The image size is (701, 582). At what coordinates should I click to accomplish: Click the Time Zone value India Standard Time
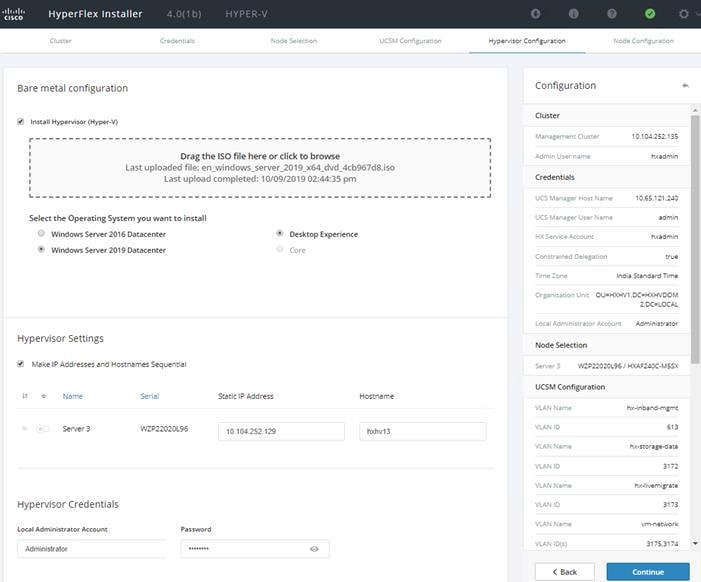coord(647,276)
